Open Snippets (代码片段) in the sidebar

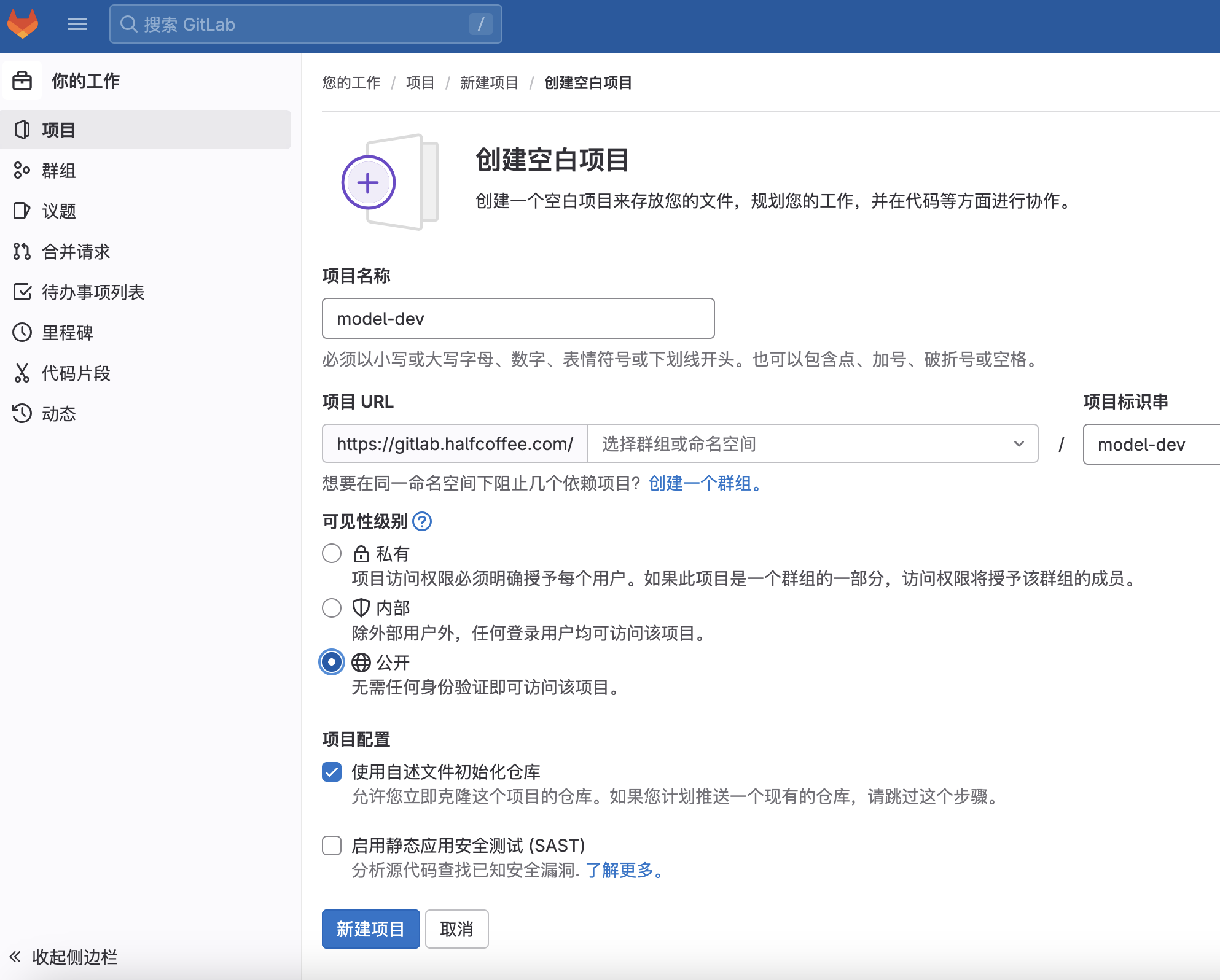[x=76, y=373]
